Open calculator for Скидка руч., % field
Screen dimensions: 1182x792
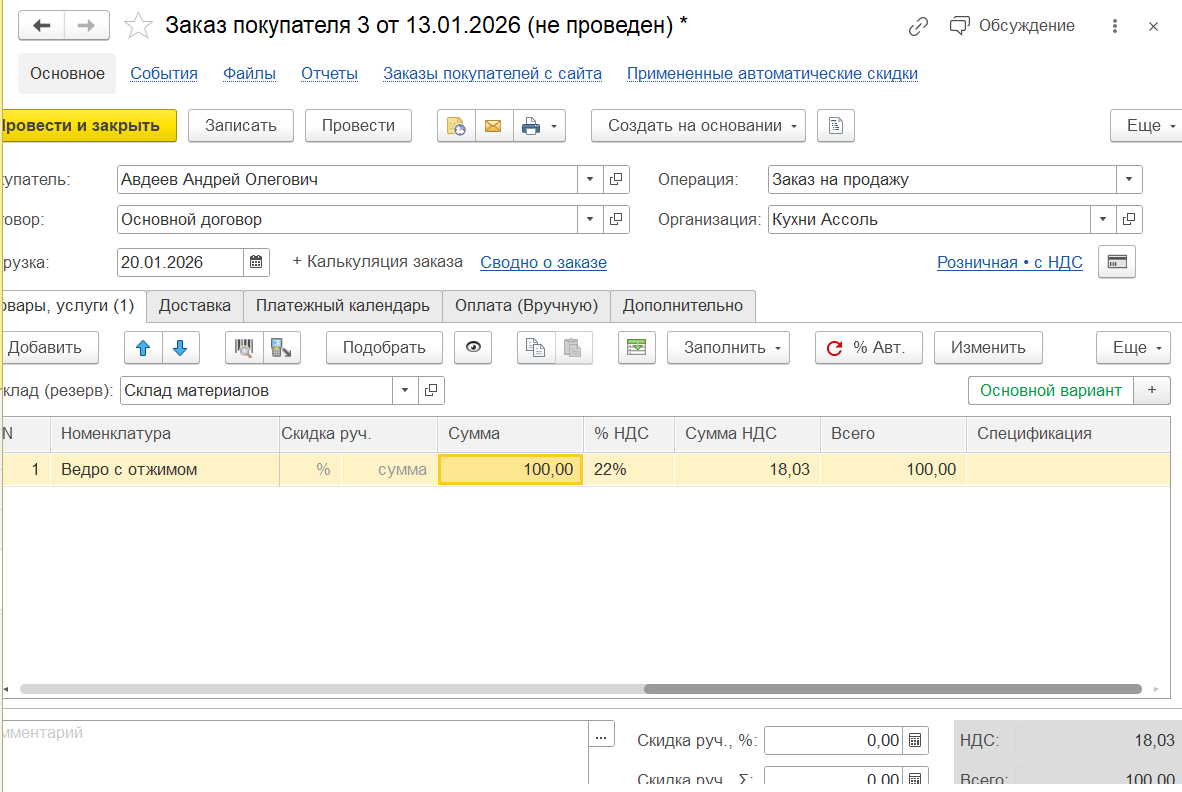click(x=914, y=741)
